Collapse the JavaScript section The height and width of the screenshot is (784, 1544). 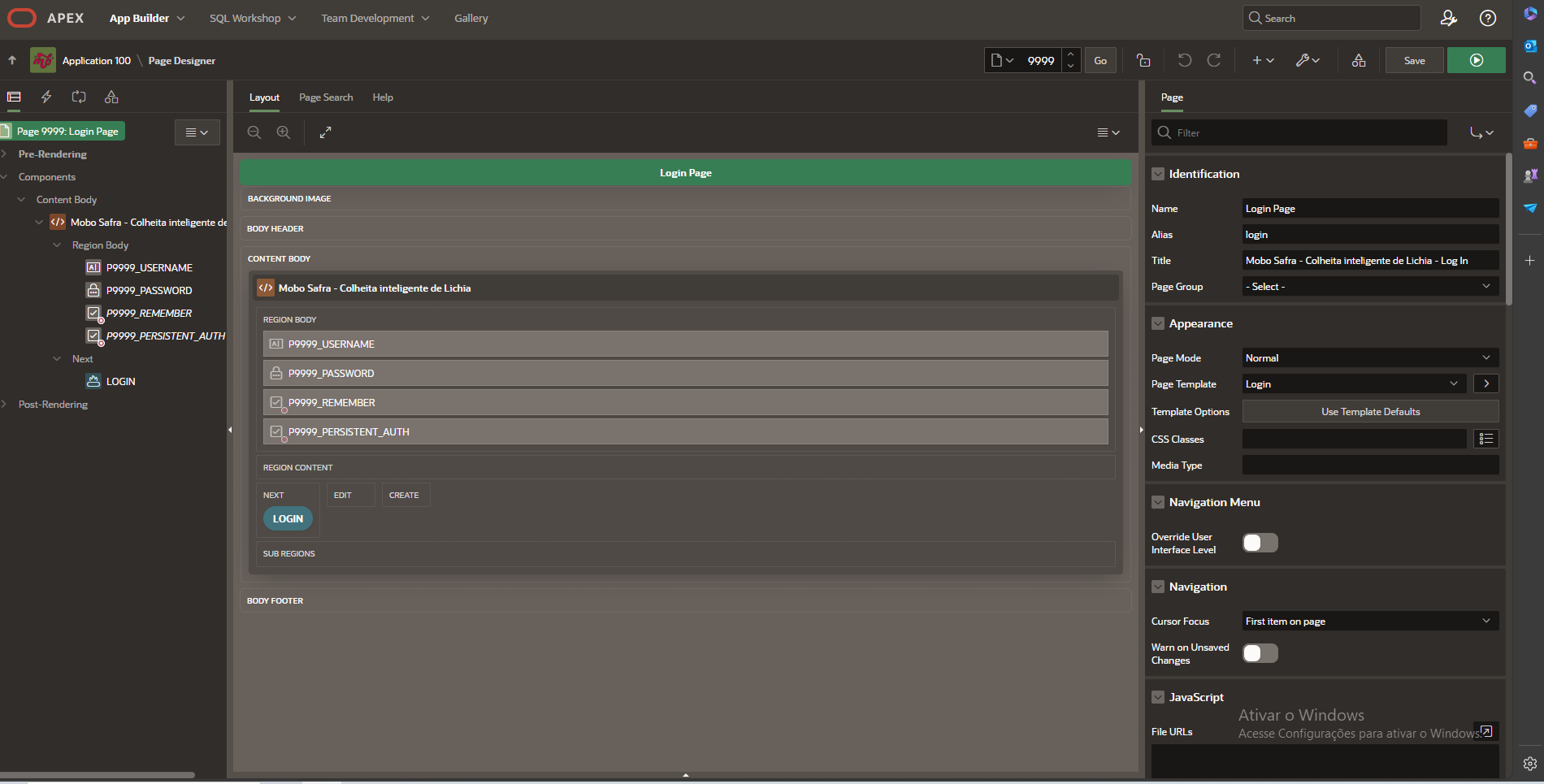pyautogui.click(x=1158, y=697)
